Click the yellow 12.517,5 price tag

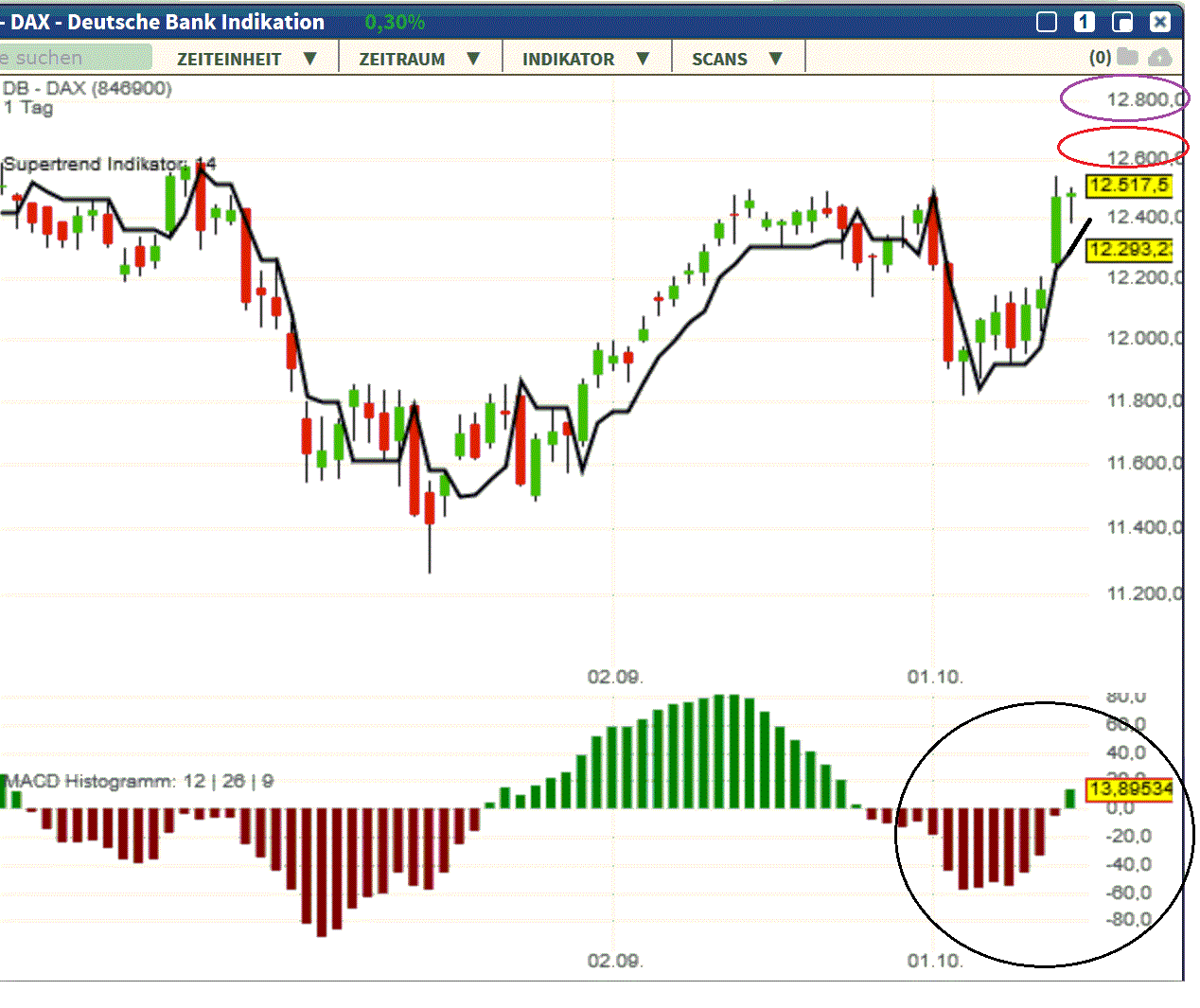(x=1129, y=186)
